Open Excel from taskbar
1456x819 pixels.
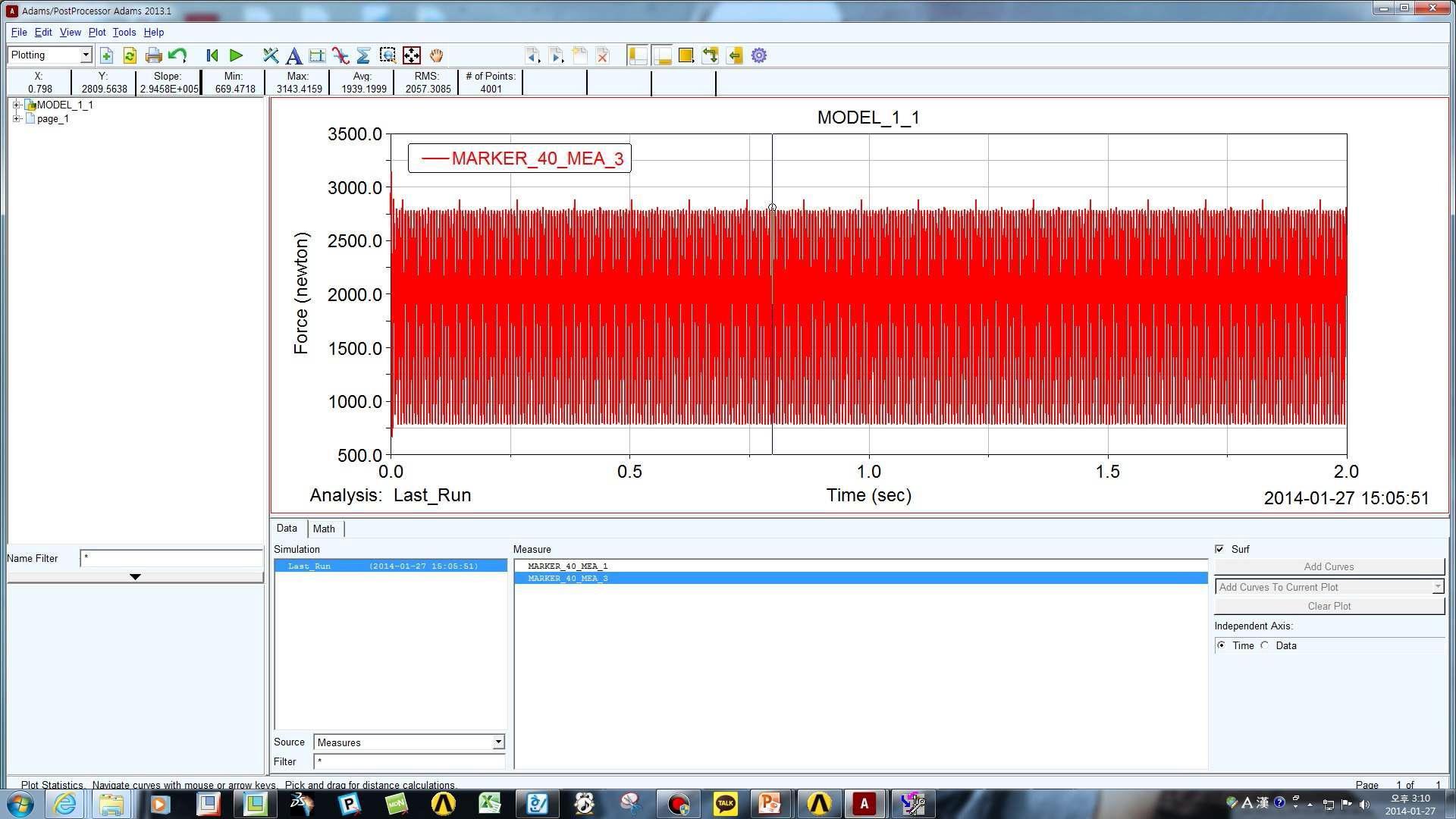coord(490,804)
